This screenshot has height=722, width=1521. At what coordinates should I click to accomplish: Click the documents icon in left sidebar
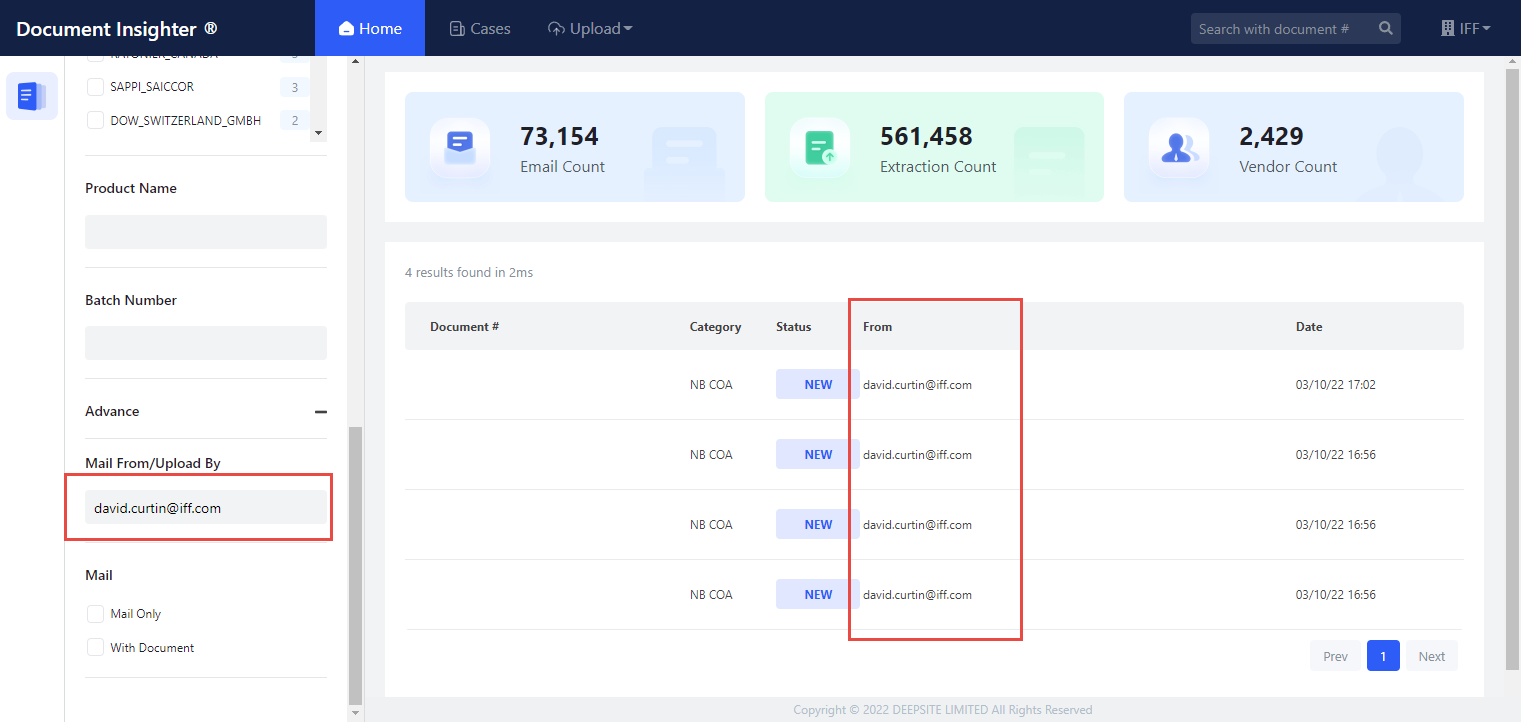pos(32,96)
